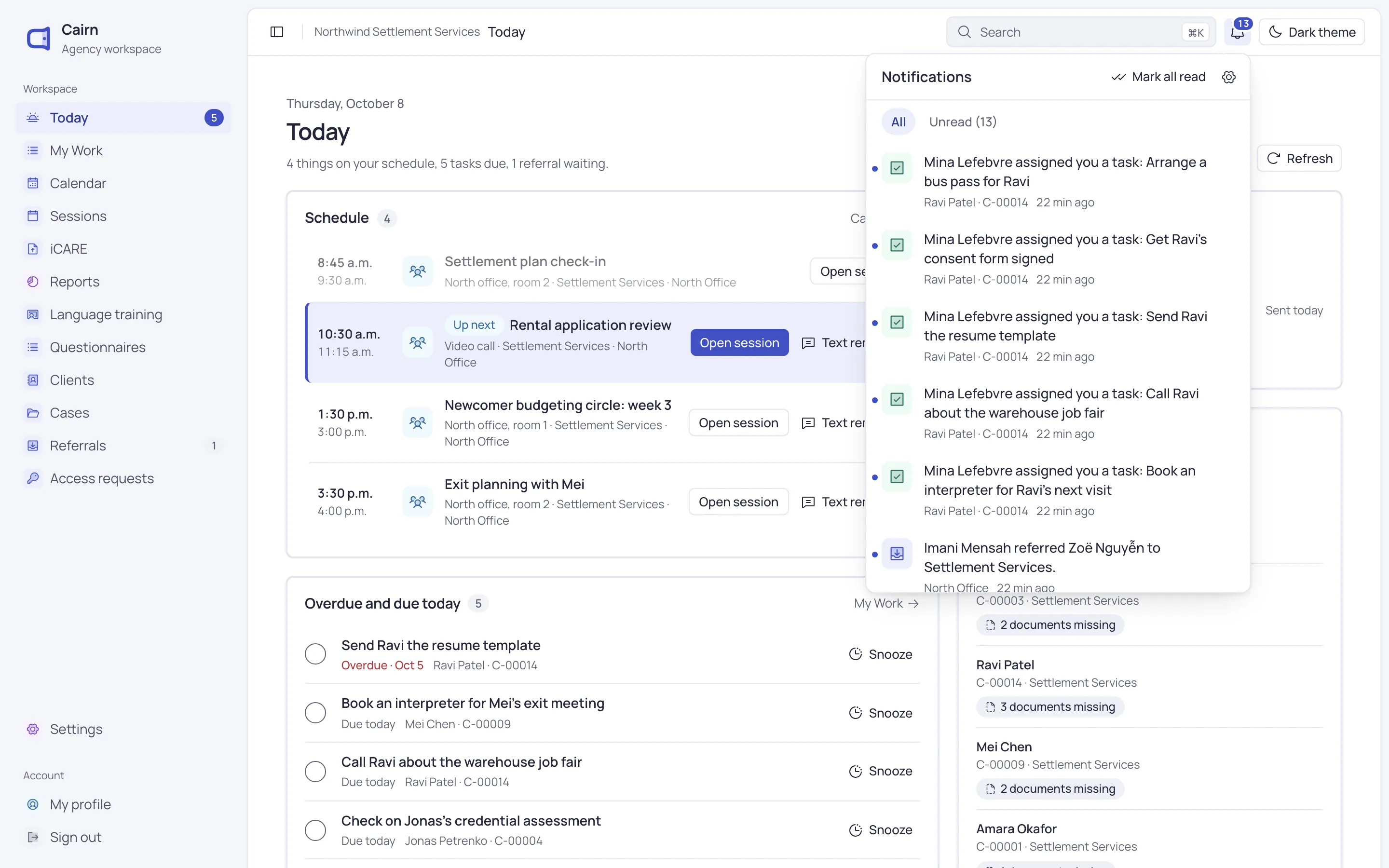This screenshot has height=868, width=1389.
Task: Open notification about Ravi's bus pass
Action: click(1057, 181)
